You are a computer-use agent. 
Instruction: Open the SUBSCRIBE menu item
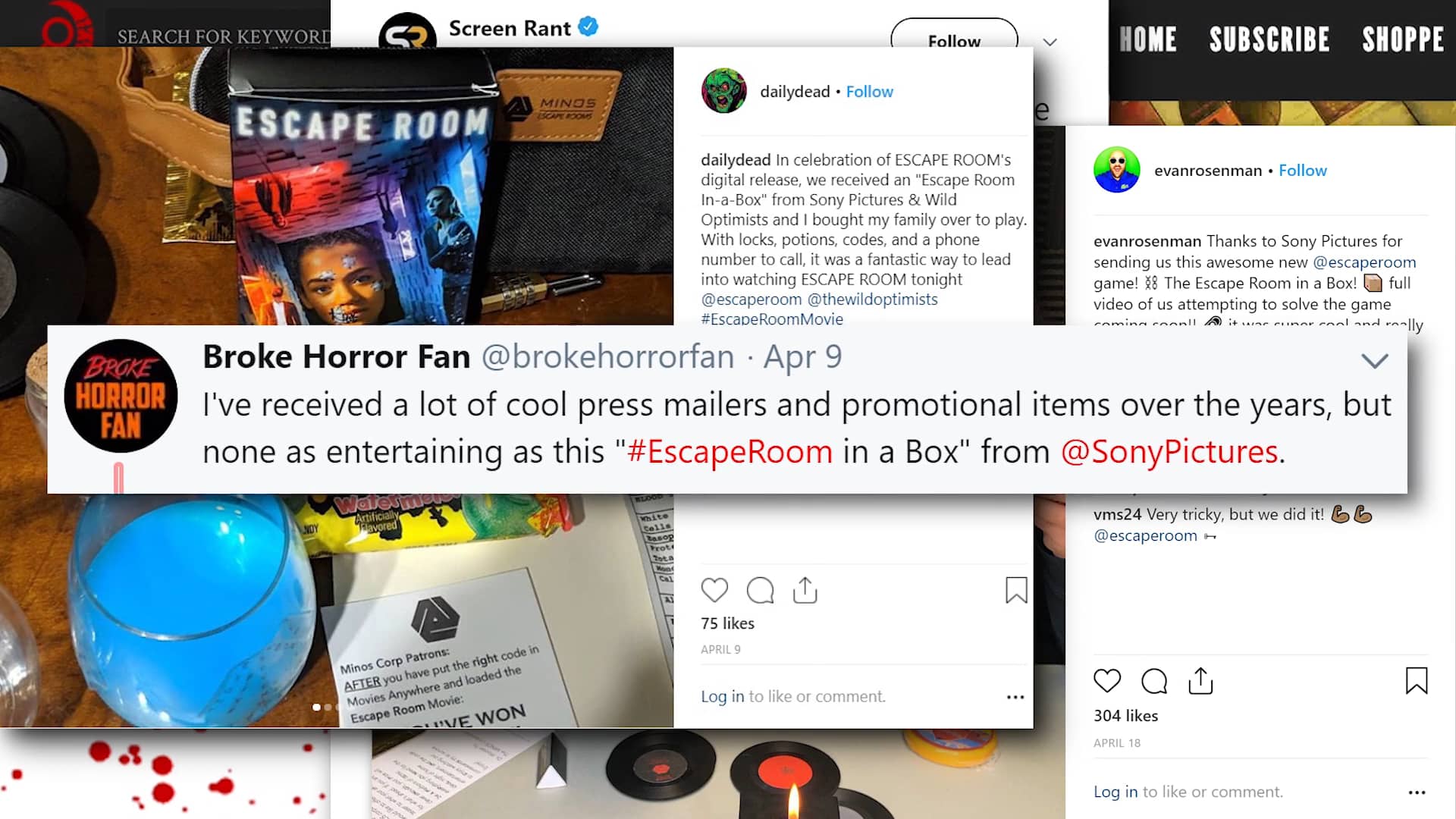coord(1269,39)
